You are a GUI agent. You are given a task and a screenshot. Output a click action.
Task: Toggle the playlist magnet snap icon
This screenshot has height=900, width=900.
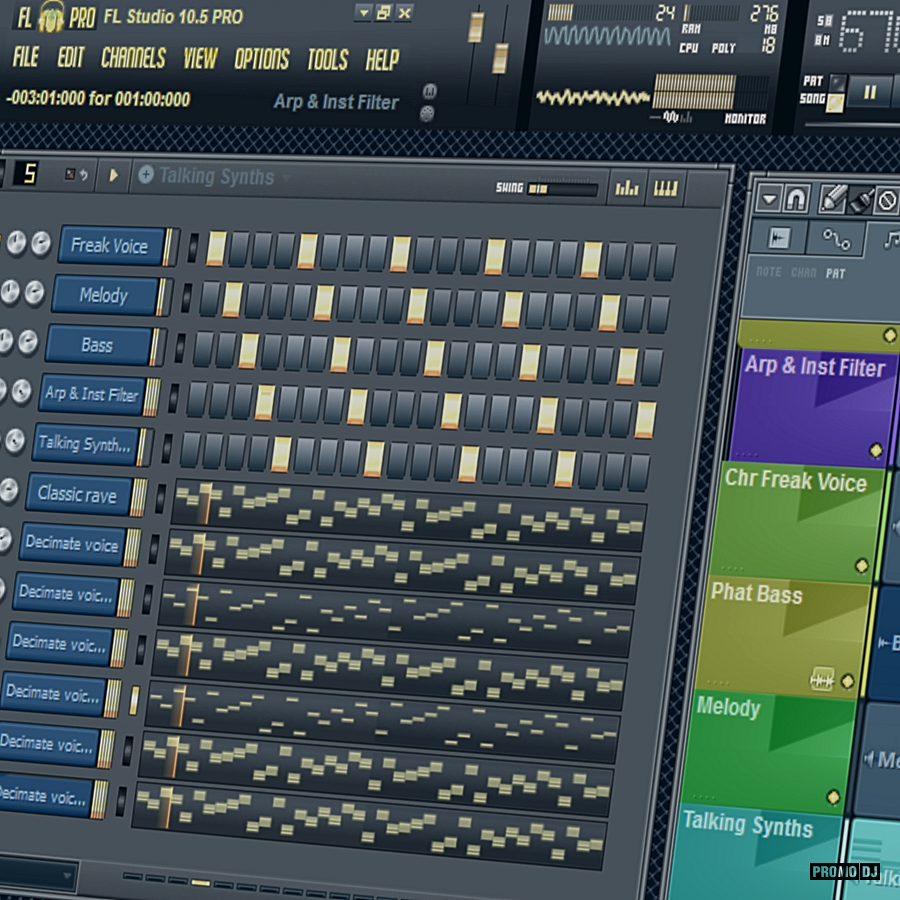(x=795, y=199)
